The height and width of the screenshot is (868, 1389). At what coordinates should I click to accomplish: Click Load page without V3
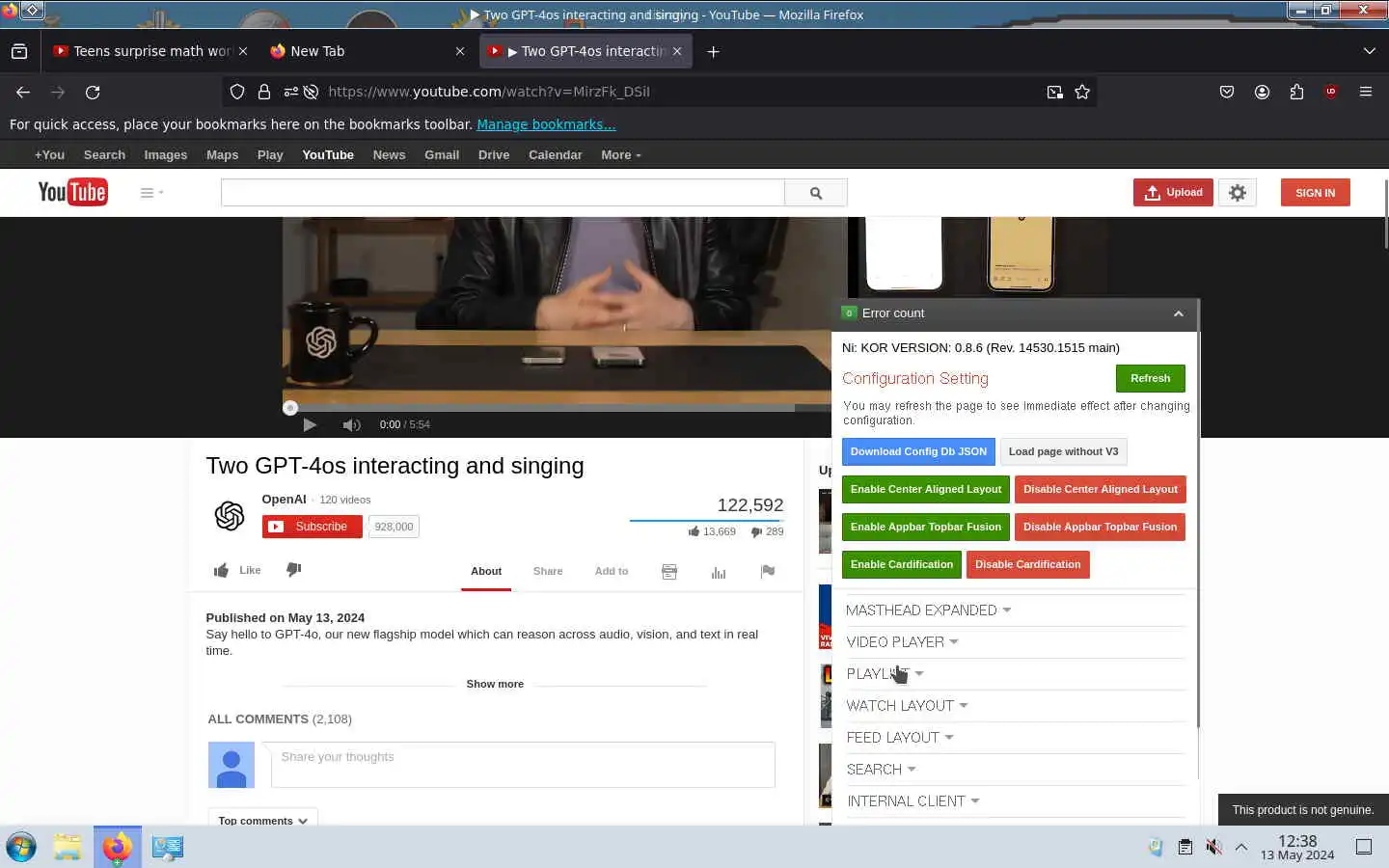(1063, 451)
